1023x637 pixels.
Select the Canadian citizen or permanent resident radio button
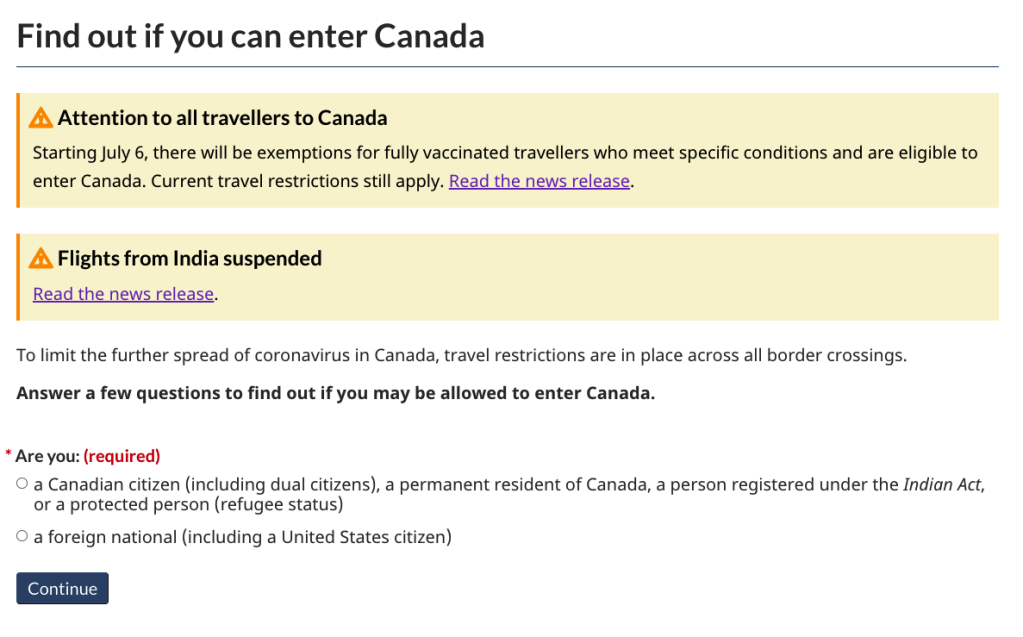click(x=22, y=484)
